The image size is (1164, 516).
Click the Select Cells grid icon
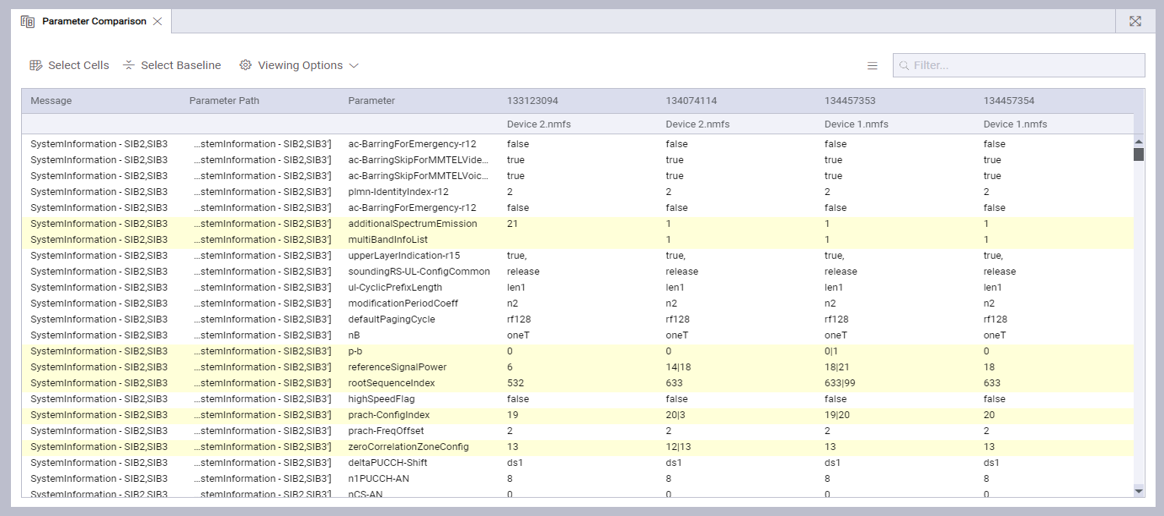coord(36,65)
